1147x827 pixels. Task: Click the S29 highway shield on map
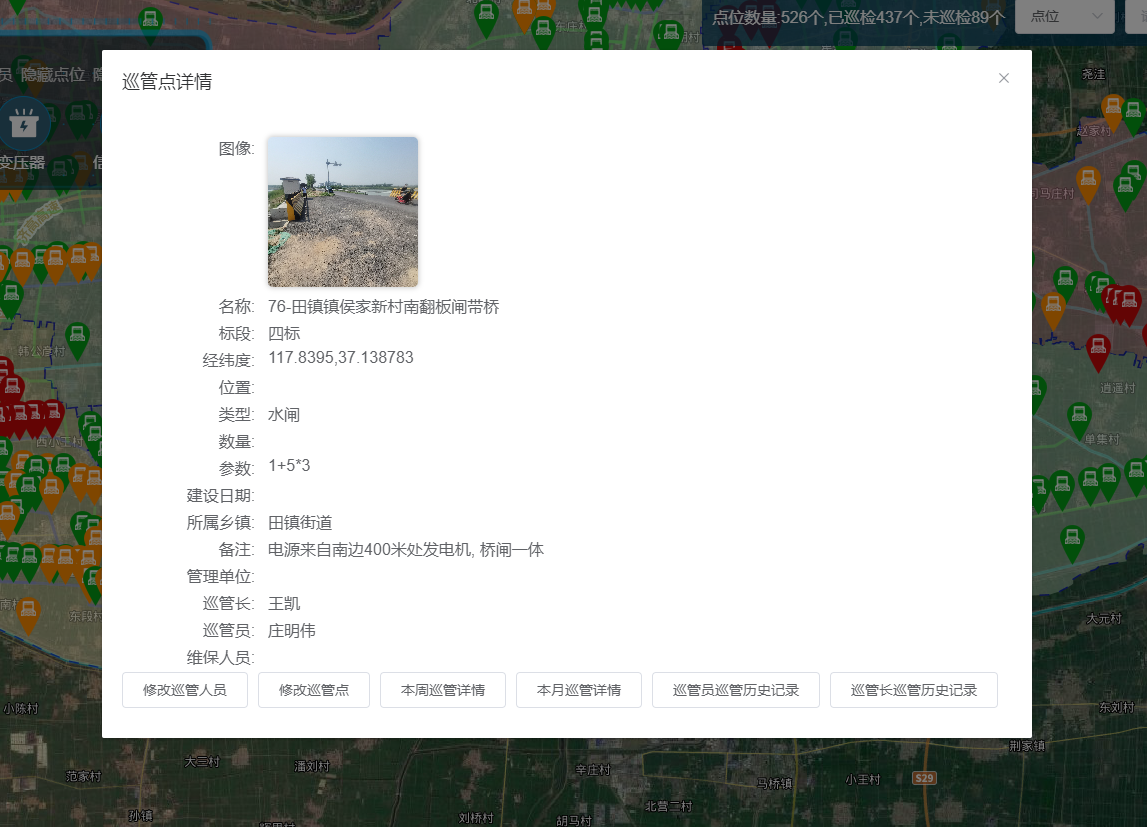(925, 778)
